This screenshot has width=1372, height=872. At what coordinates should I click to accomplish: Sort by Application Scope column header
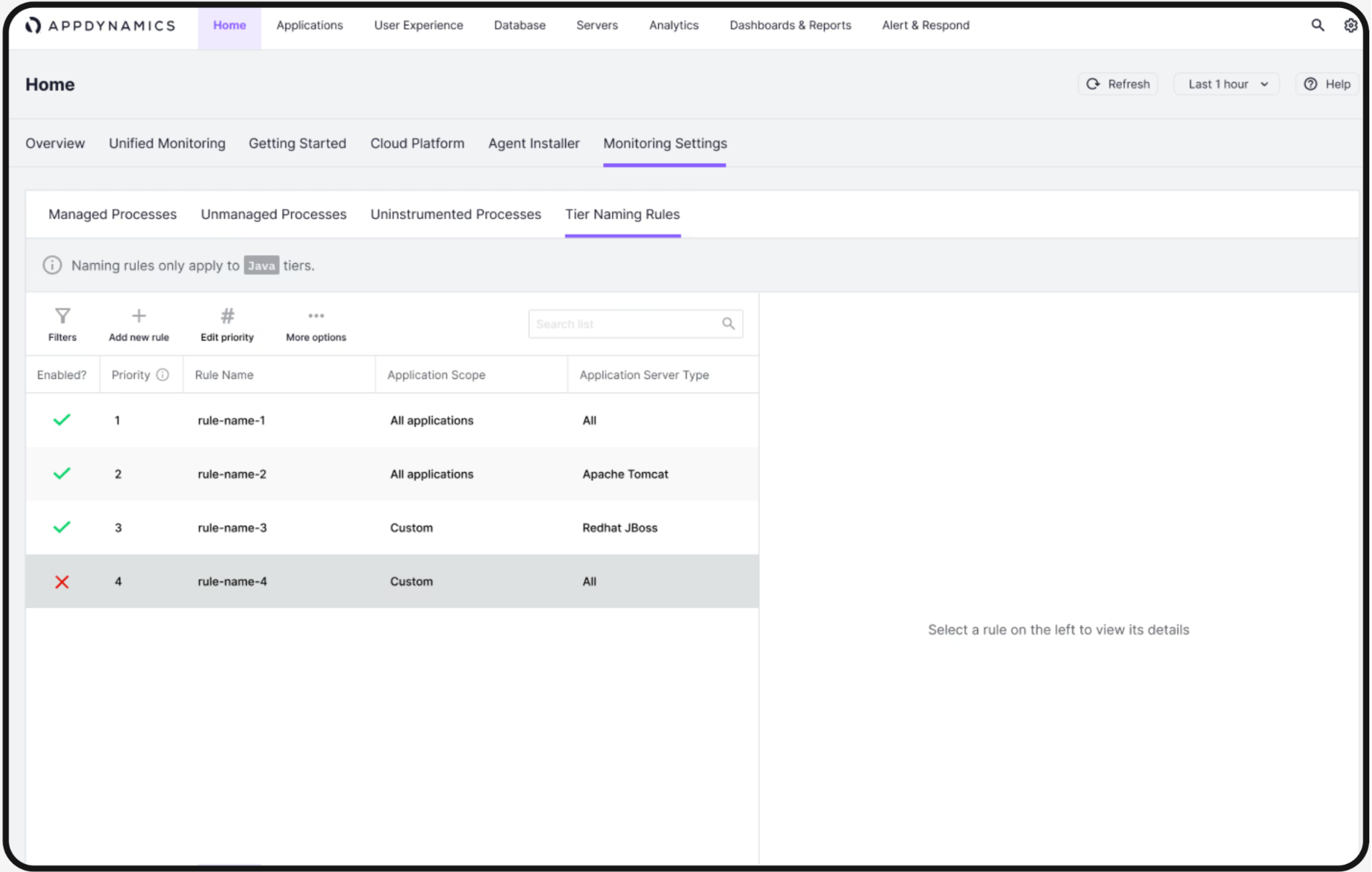pos(436,375)
